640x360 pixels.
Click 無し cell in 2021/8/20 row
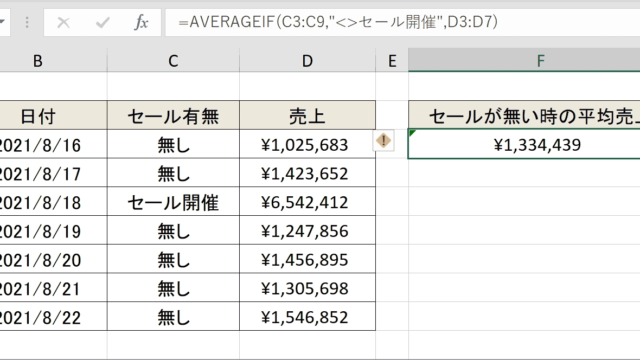coord(173,259)
